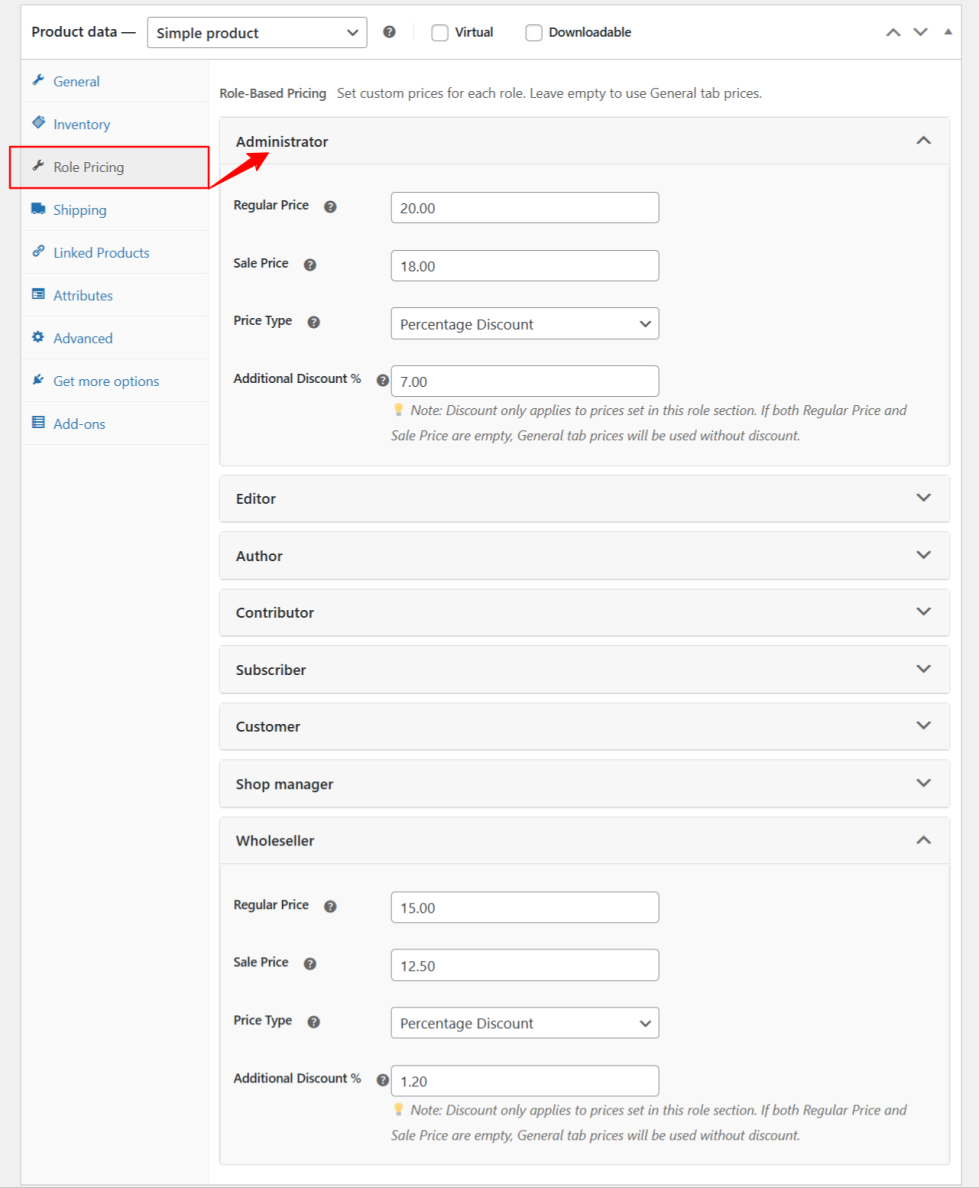Click help icon next to product type selector
Image resolution: width=979 pixels, height=1188 pixels.
click(389, 32)
